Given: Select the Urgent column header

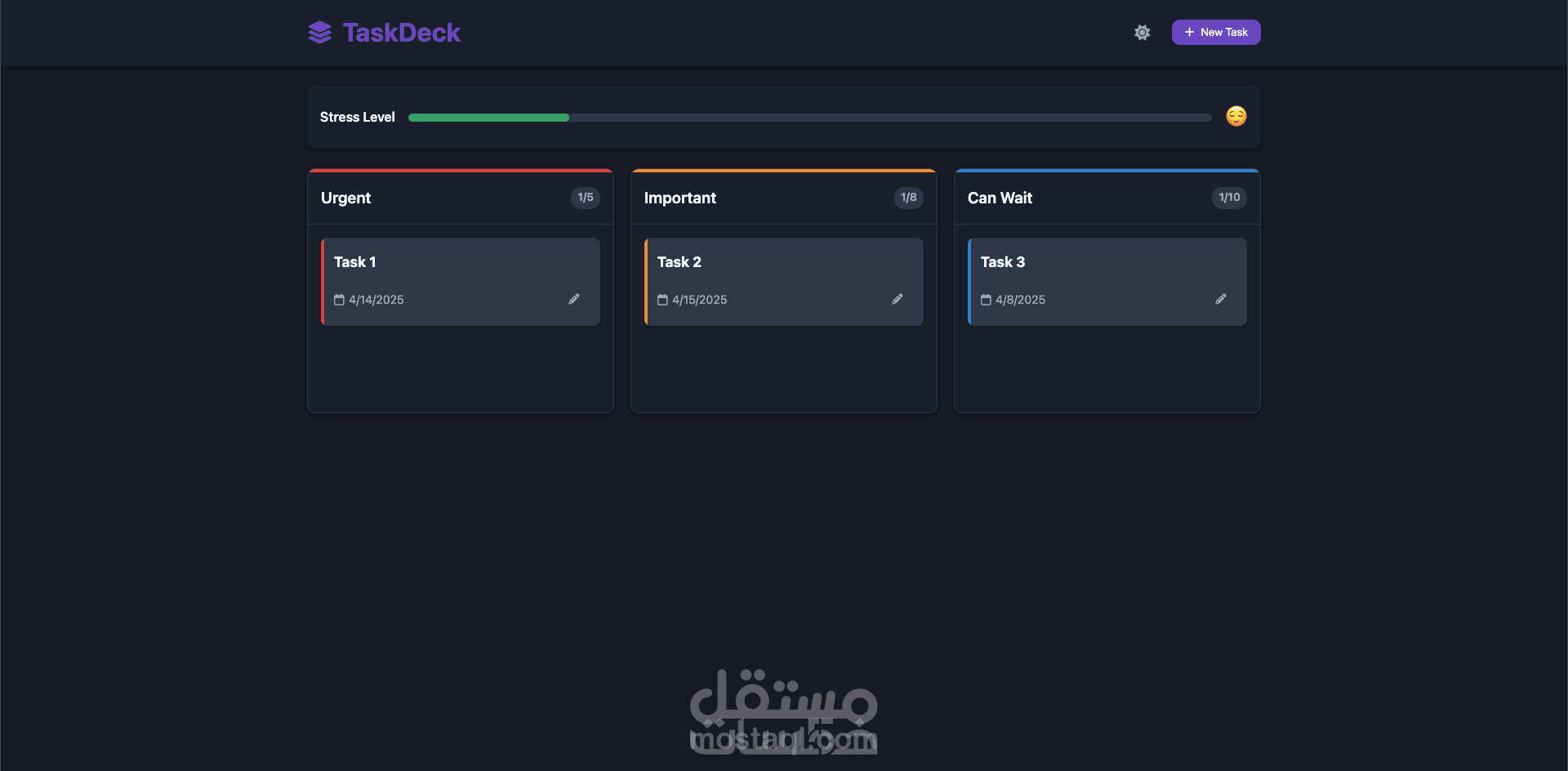Looking at the screenshot, I should click(345, 198).
